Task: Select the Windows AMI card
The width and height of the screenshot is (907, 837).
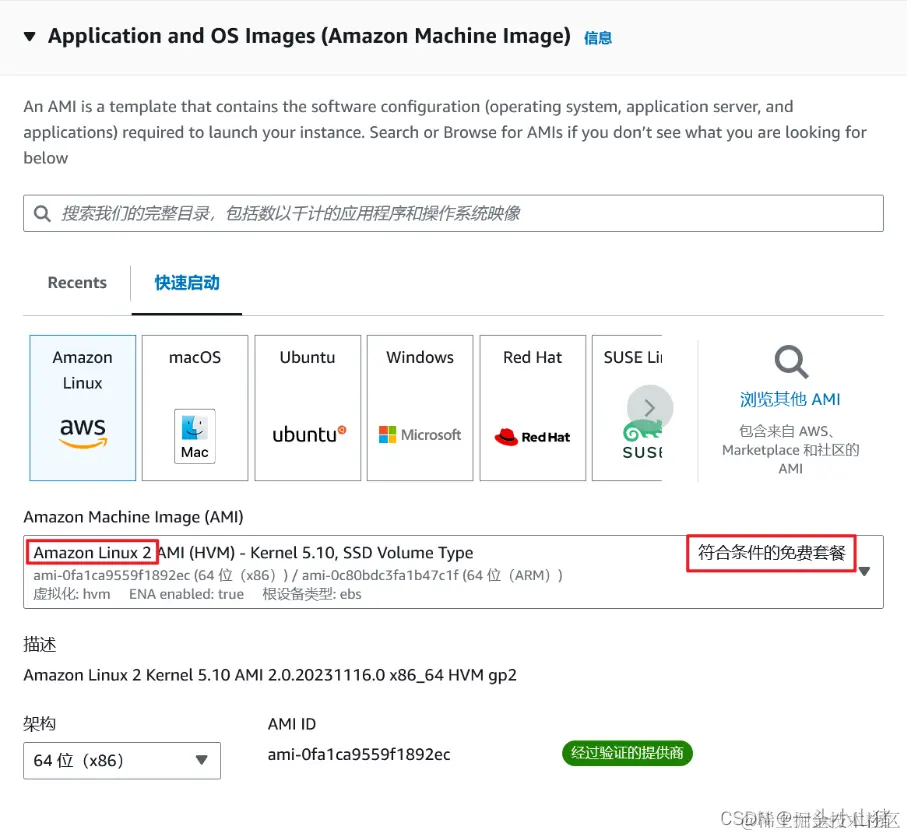Action: [420, 408]
